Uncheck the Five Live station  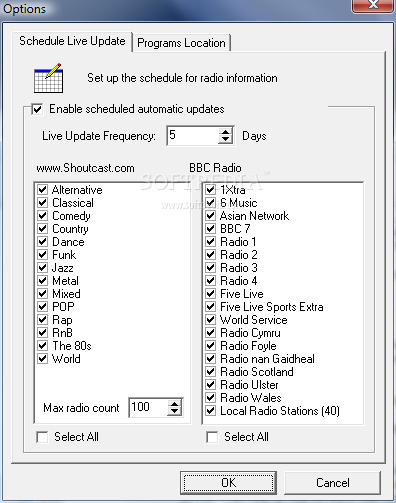tap(210, 294)
